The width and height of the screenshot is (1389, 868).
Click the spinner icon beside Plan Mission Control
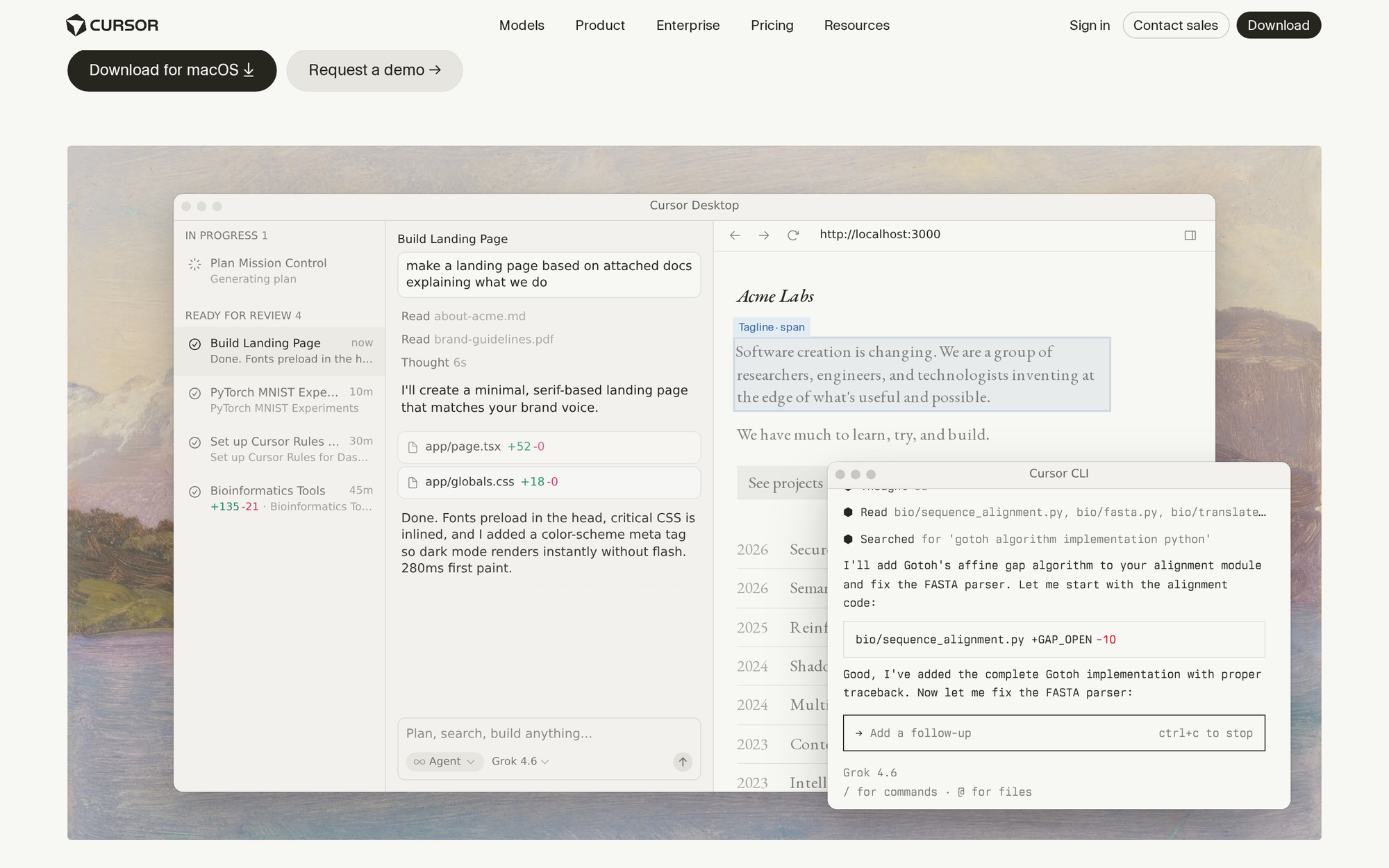(x=194, y=264)
